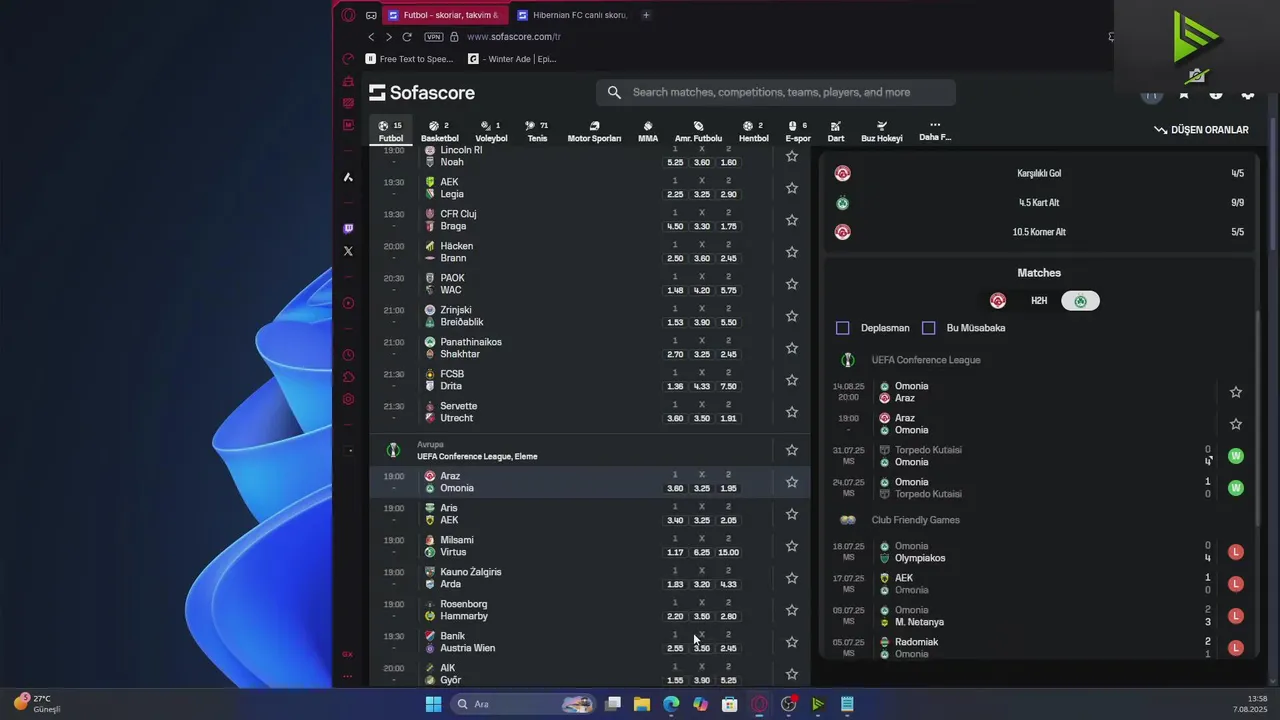1280x720 pixels.
Task: Click the UEFA Conference League emblem in list
Action: point(393,450)
